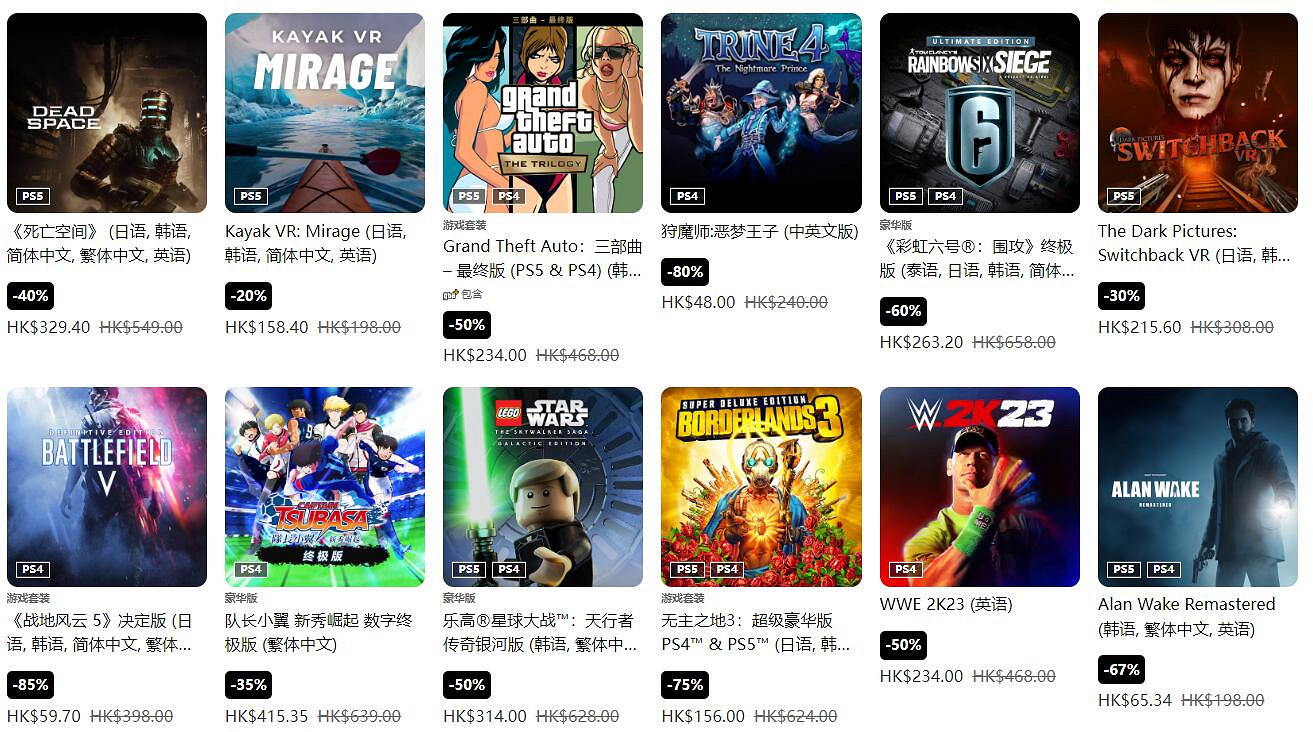1313x732 pixels.
Task: Click the PS4 badge on GTA Trilogy cover
Action: (509, 196)
